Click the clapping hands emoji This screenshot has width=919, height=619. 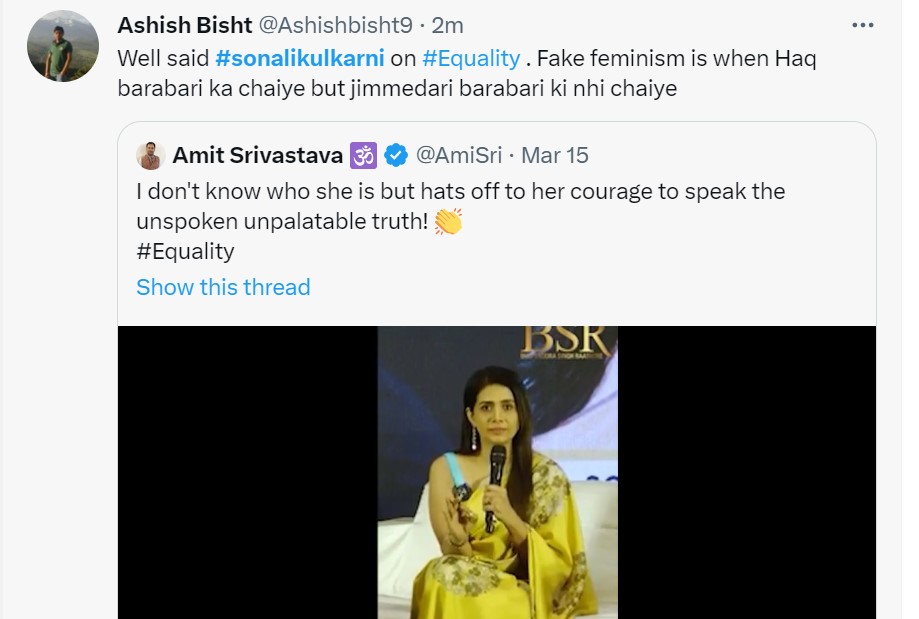pos(448,221)
